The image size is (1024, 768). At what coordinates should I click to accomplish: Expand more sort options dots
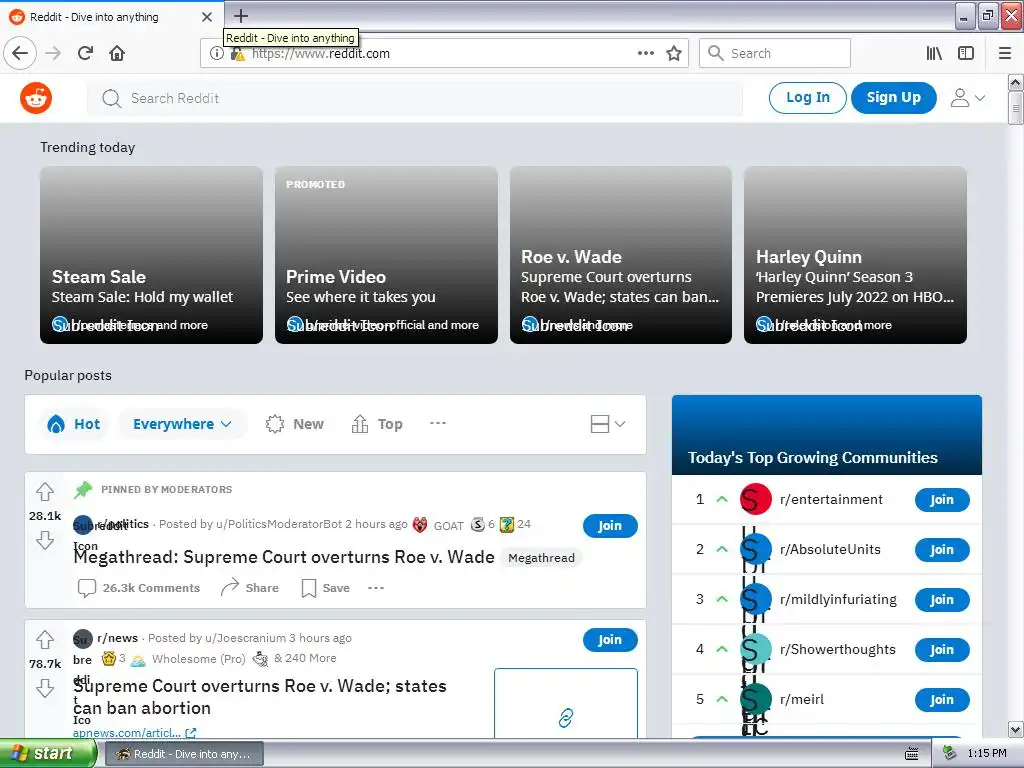[x=438, y=423]
